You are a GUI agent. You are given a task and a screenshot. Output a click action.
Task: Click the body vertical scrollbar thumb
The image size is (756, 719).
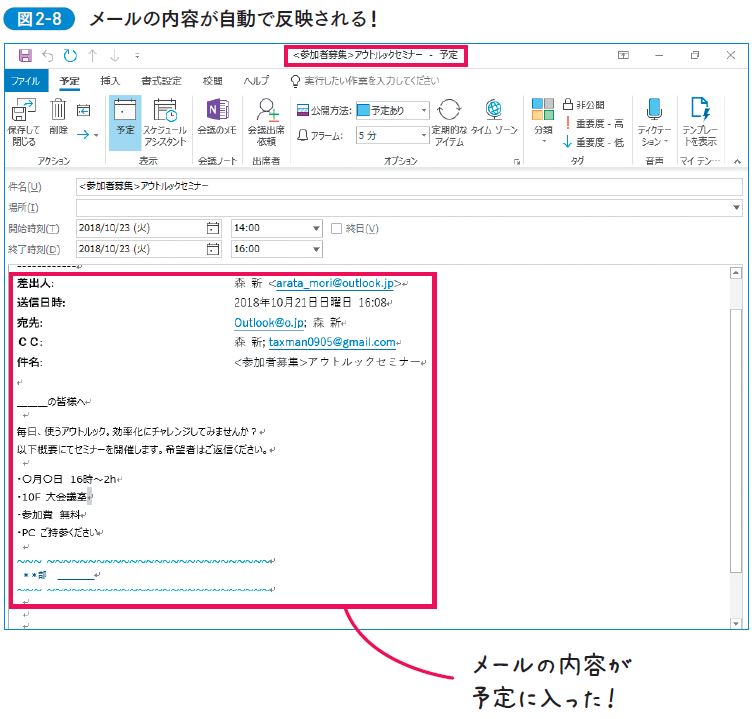[x=735, y=439]
